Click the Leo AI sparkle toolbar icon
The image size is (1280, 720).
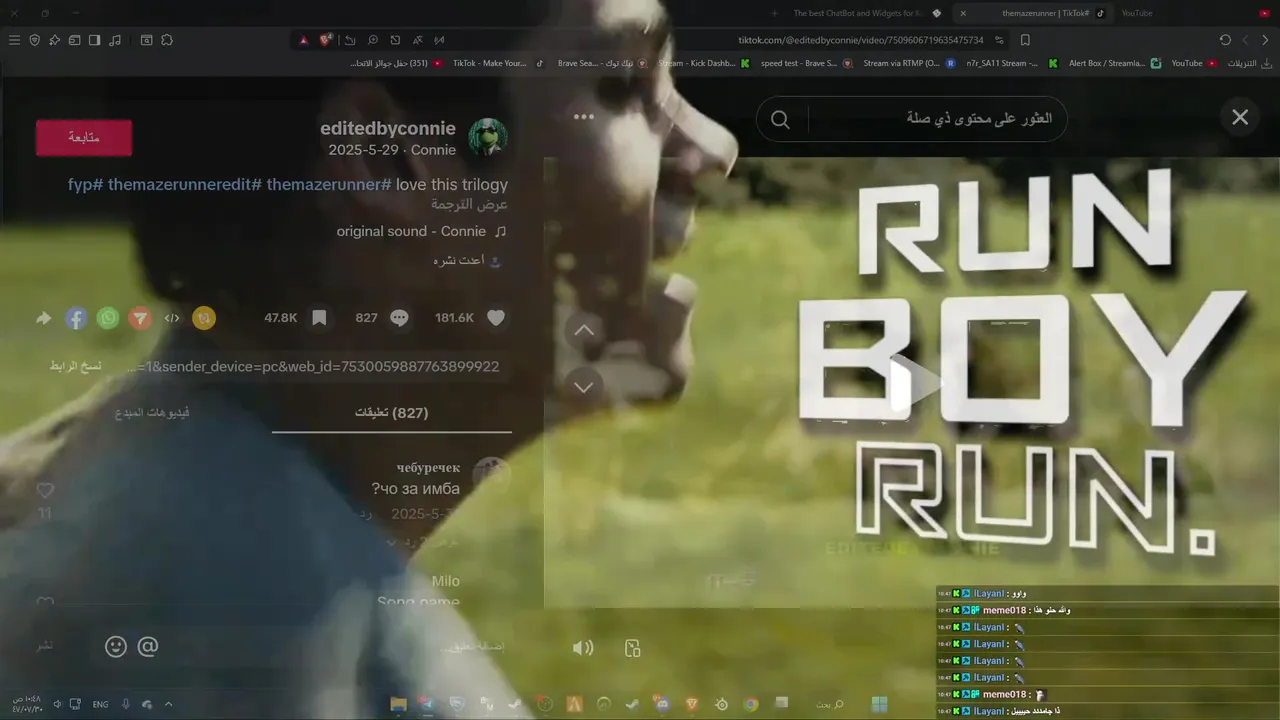pyautogui.click(x=55, y=40)
